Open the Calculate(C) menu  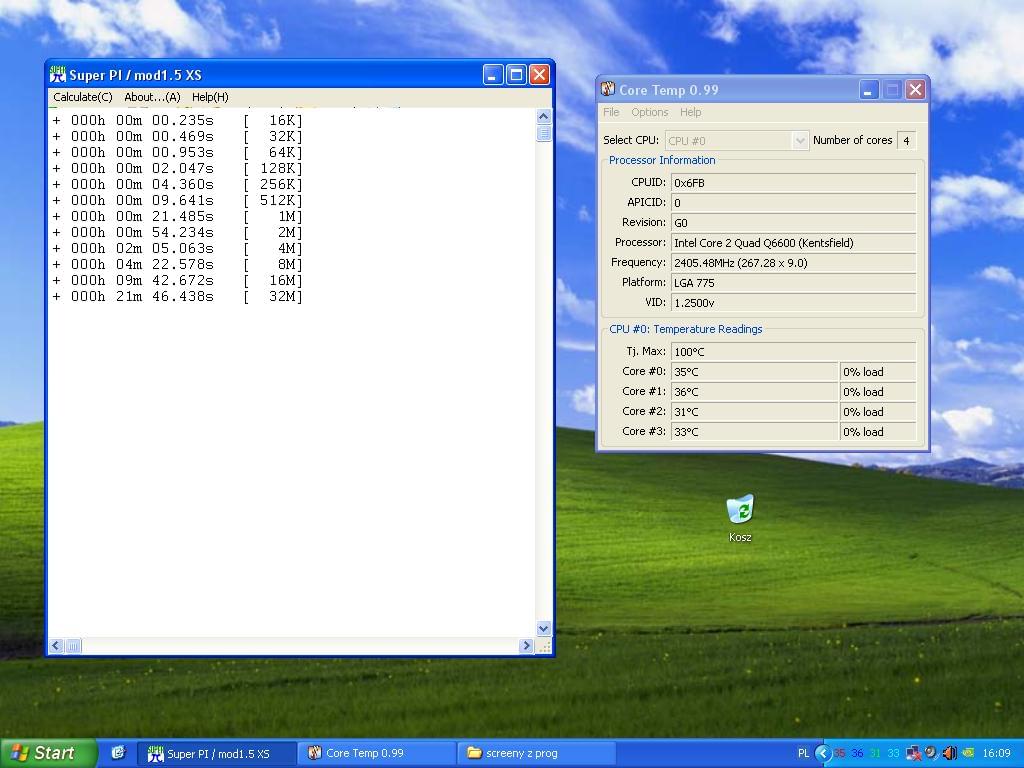[82, 97]
